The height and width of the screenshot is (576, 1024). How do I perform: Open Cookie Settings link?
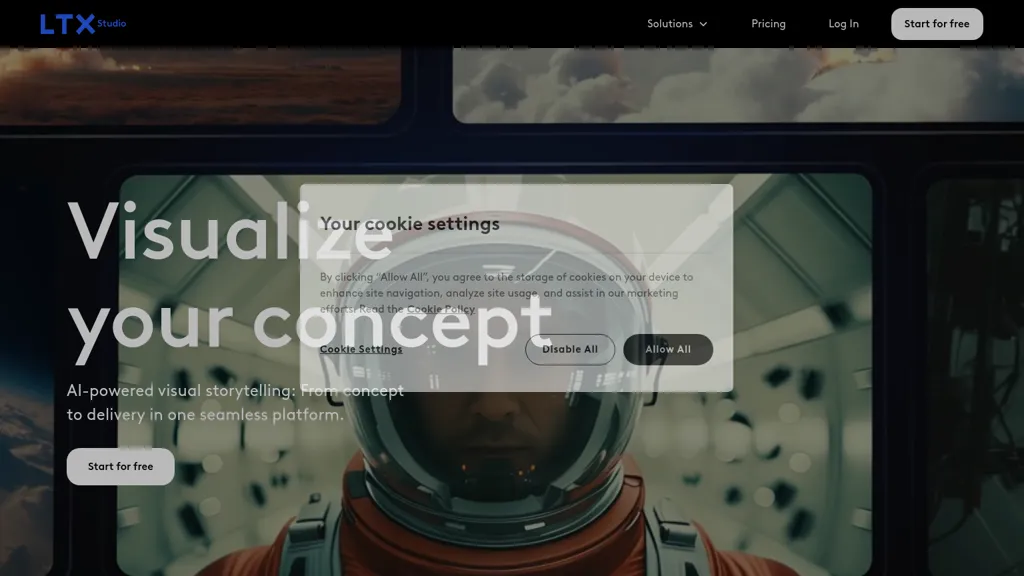[x=360, y=349]
